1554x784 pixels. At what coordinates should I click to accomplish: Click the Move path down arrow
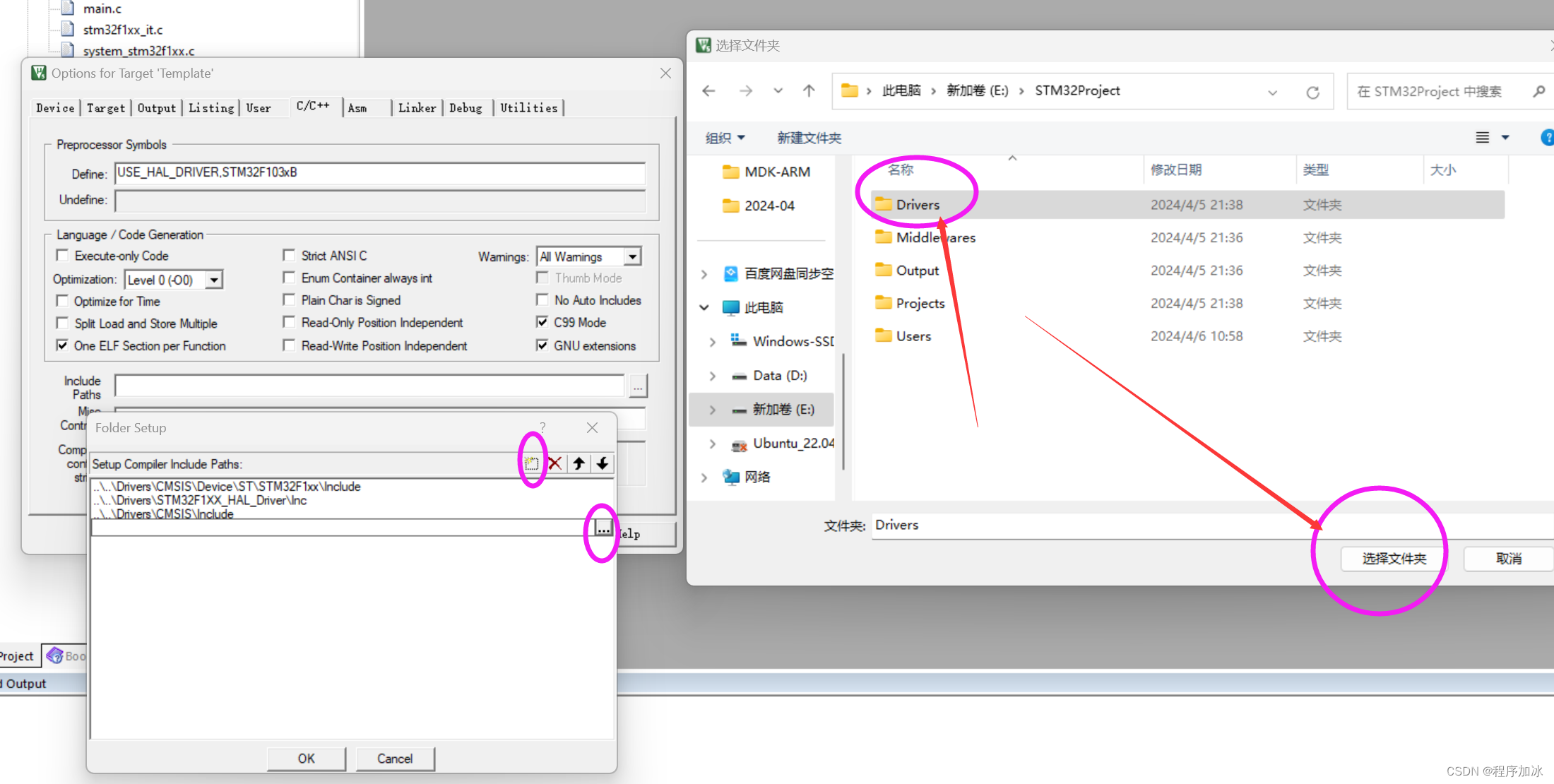click(603, 463)
